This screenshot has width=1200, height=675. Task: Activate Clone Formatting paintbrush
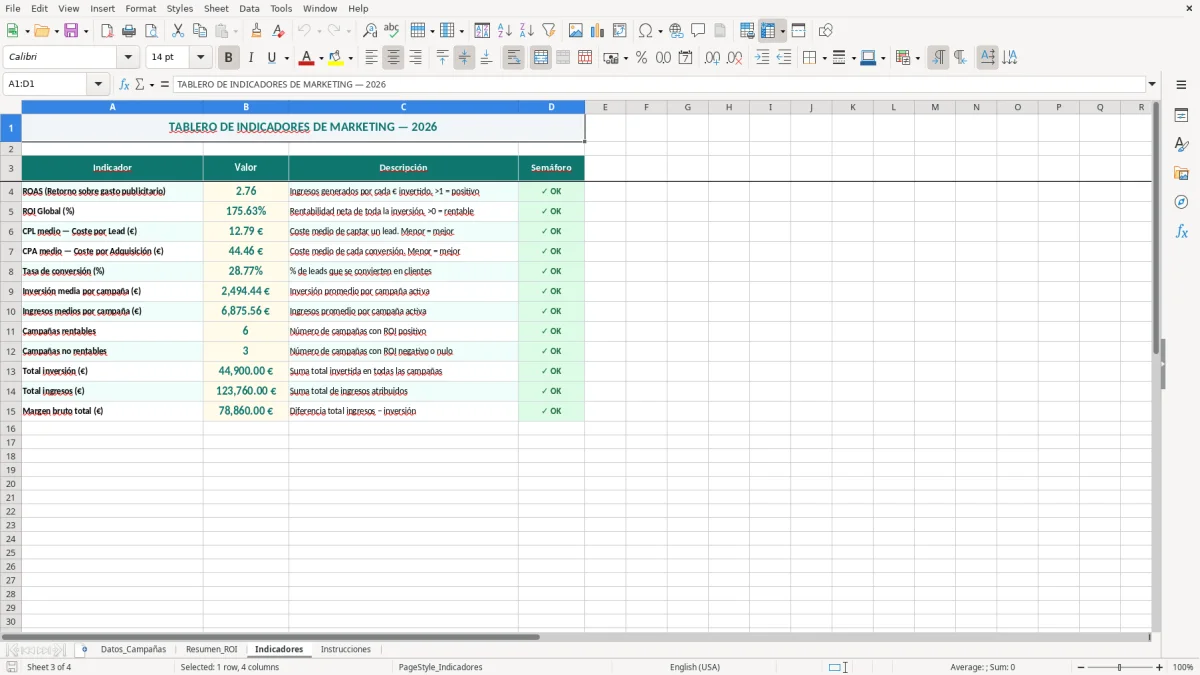click(257, 31)
